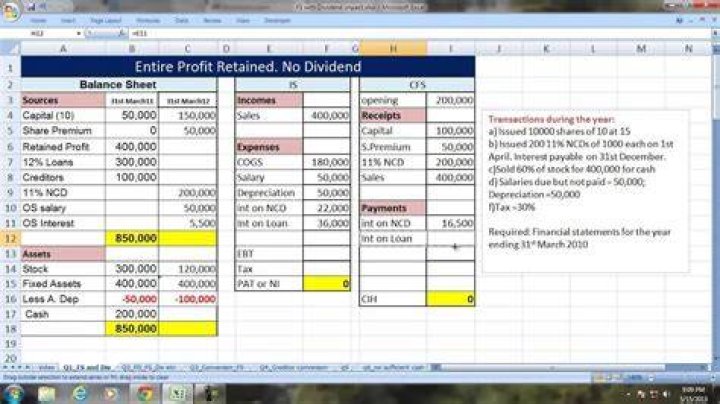720x404 pixels.
Task: Click the Normal view icon in status bar
Action: pyautogui.click(x=599, y=378)
